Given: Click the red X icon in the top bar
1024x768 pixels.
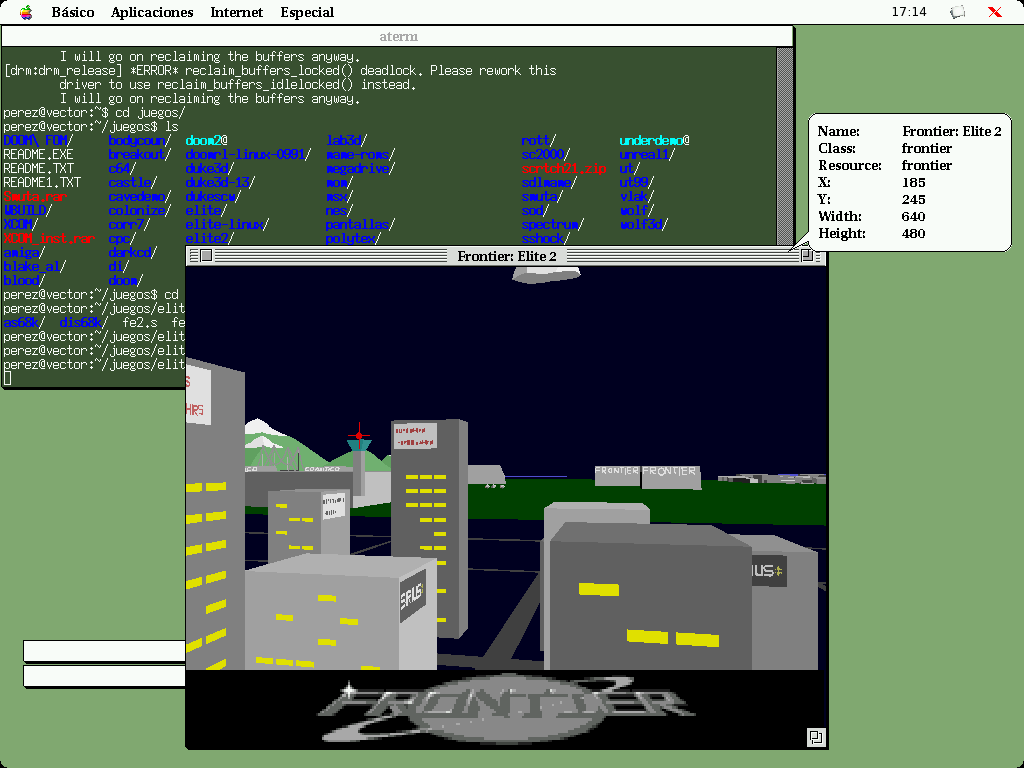Looking at the screenshot, I should (x=995, y=12).
